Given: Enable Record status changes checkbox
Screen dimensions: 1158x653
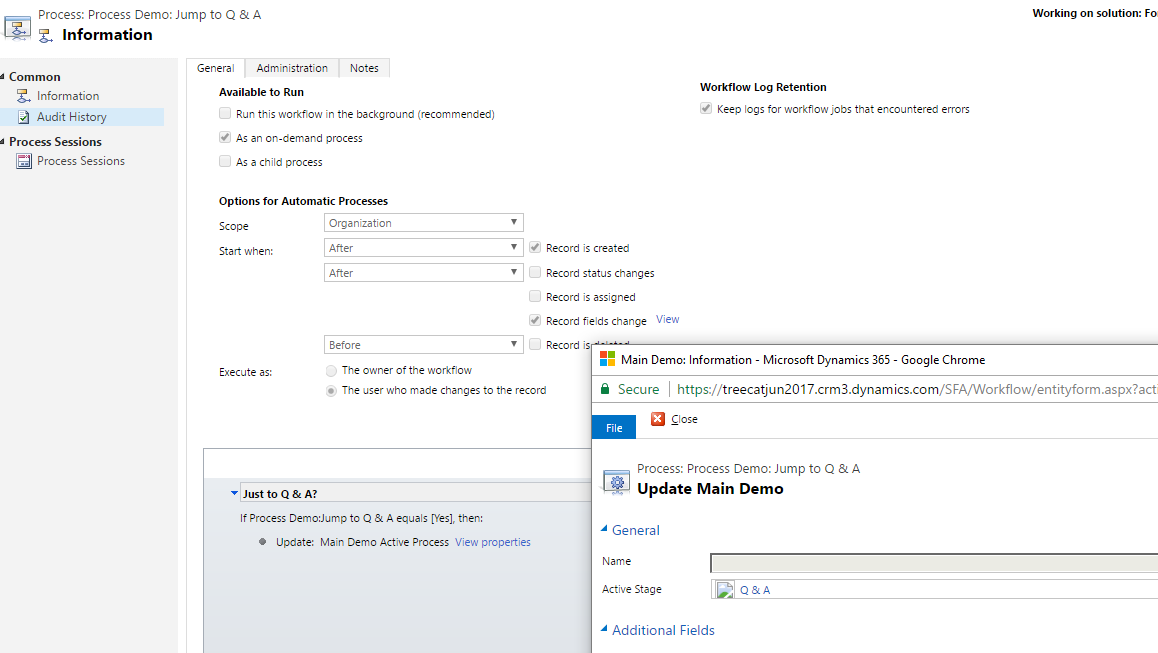Looking at the screenshot, I should [535, 273].
